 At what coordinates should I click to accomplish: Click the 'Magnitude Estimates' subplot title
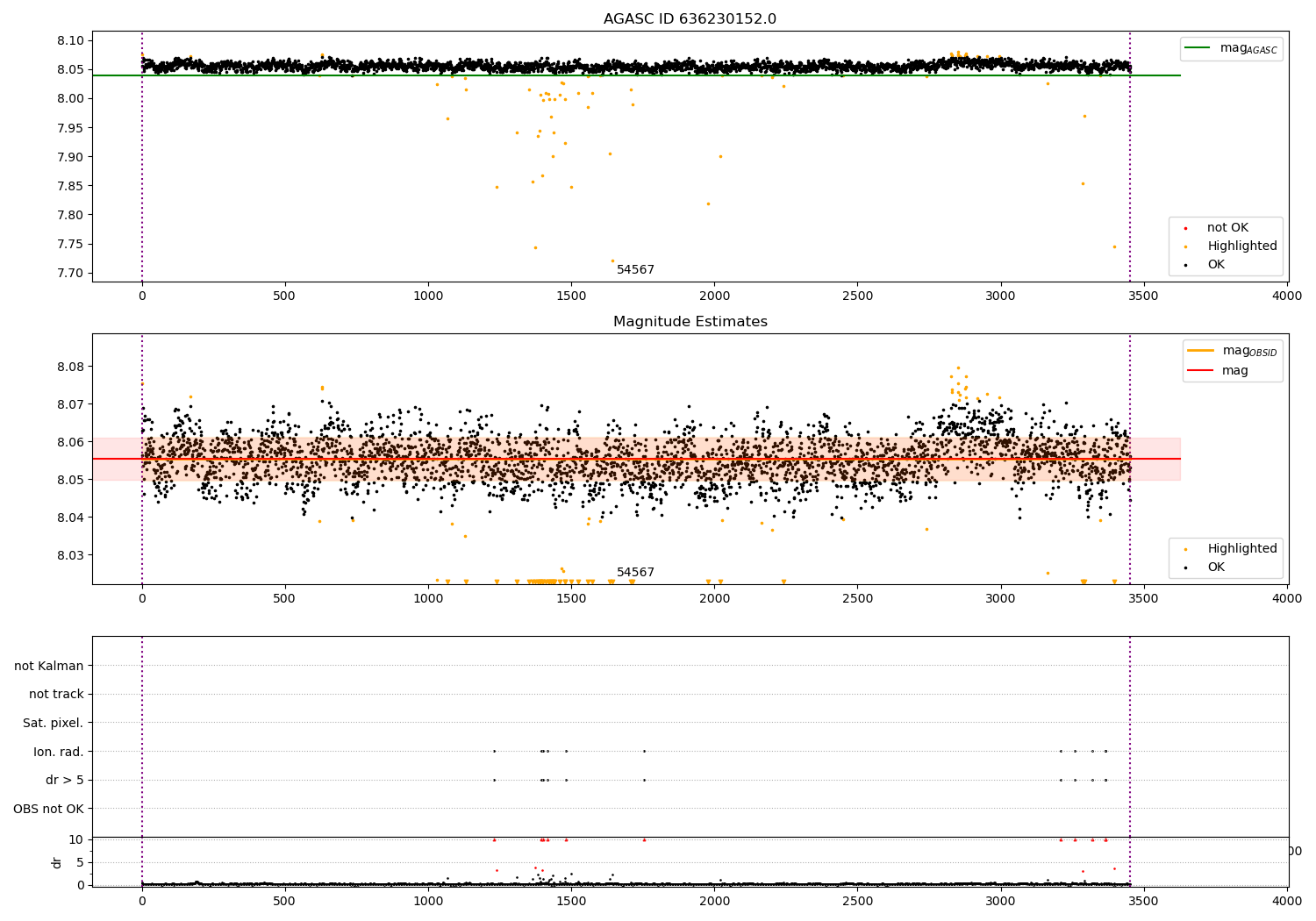click(x=690, y=322)
